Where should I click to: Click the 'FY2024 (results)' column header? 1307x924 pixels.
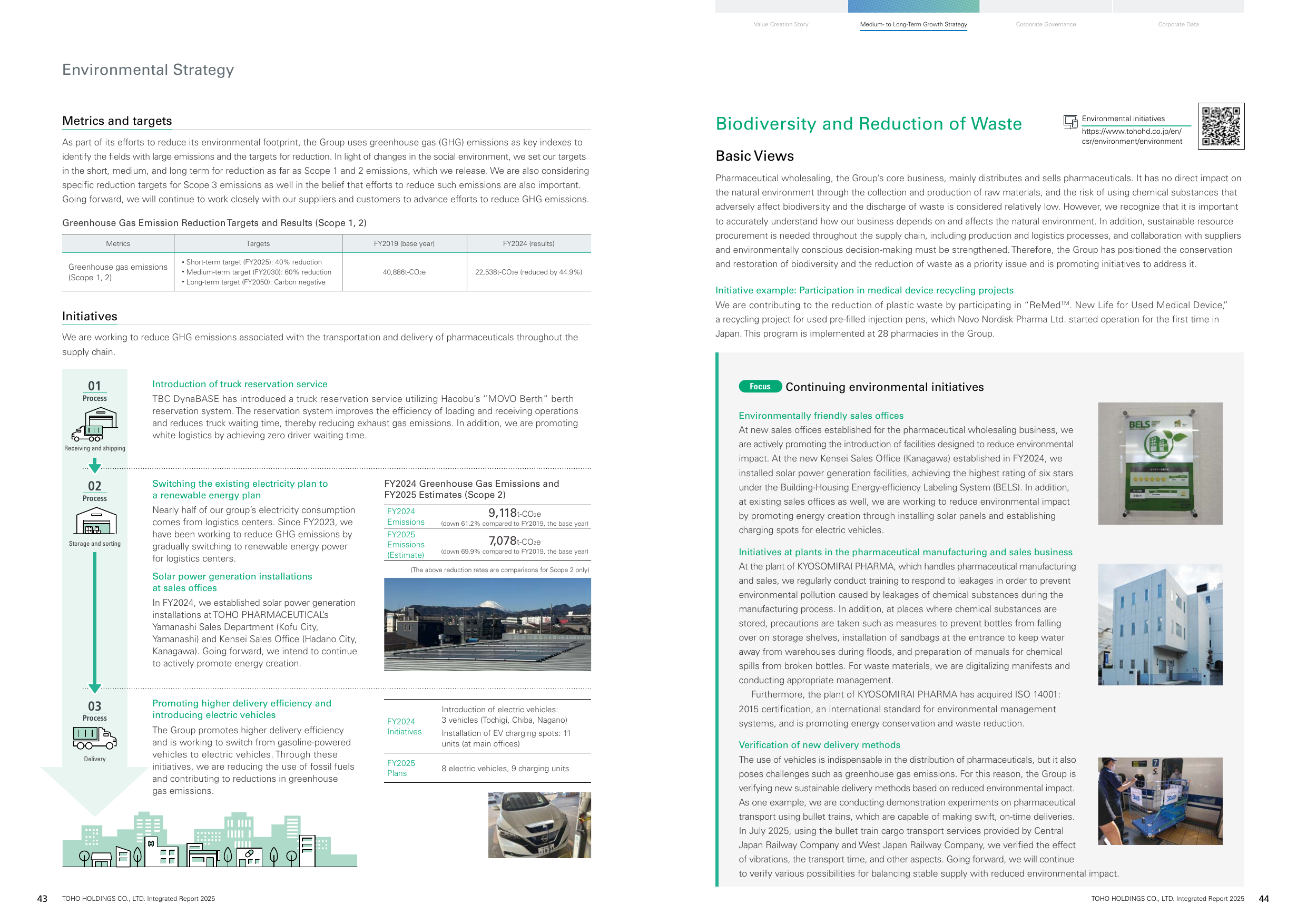coord(528,244)
